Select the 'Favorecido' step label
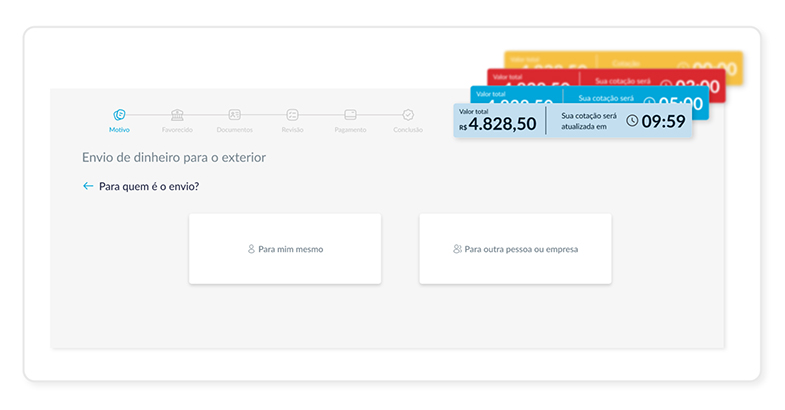This screenshot has width=785, height=410. coord(177,130)
